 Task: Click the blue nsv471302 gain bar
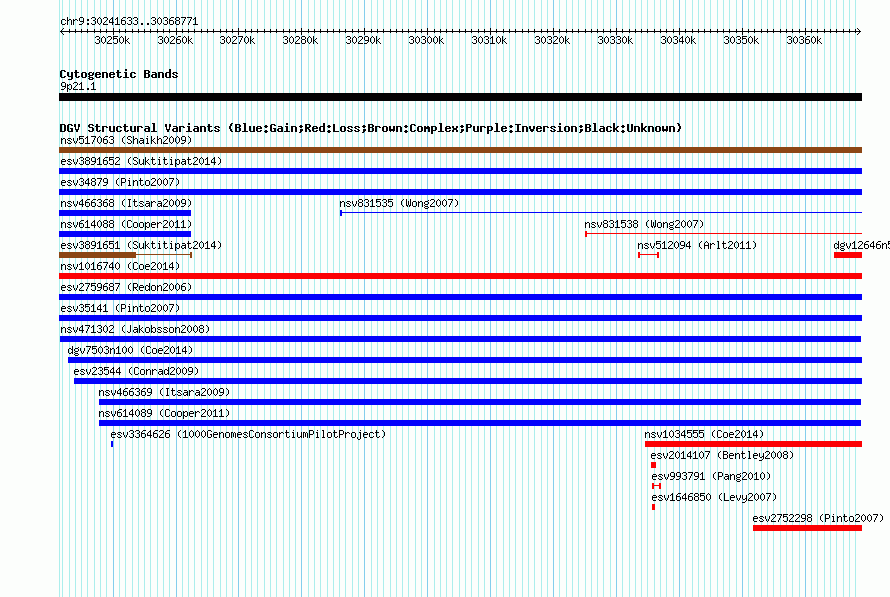point(460,339)
